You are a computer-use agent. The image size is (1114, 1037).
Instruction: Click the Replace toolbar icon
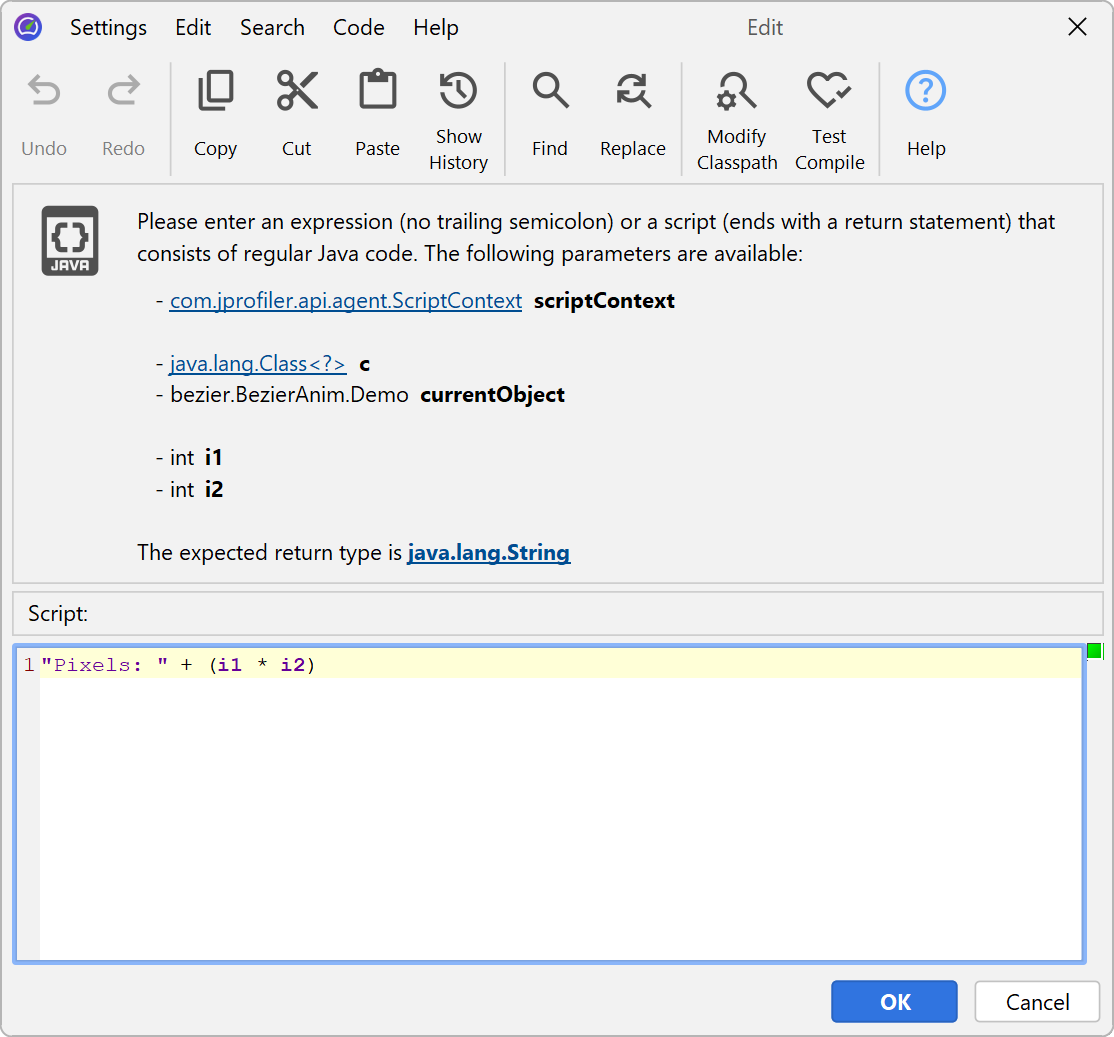pyautogui.click(x=633, y=92)
